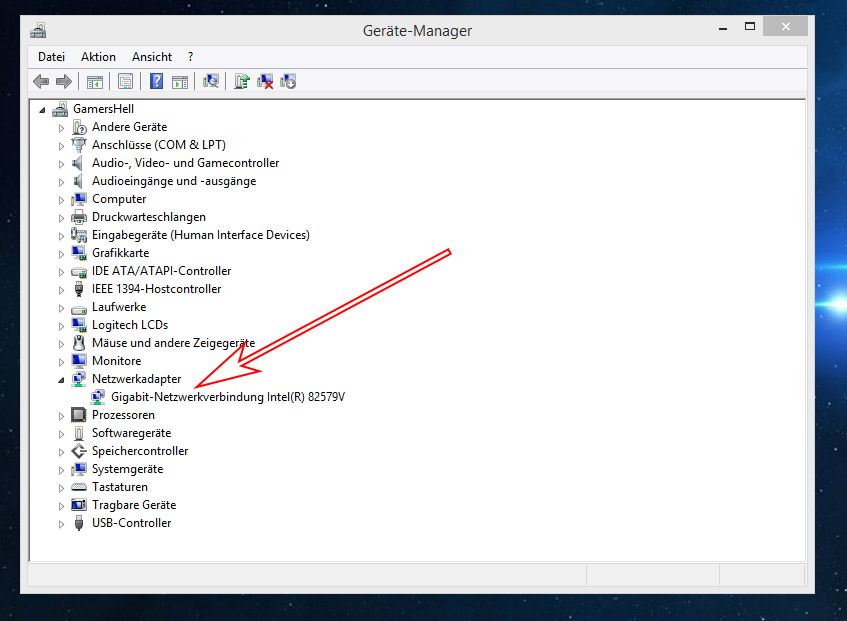The height and width of the screenshot is (621, 847).
Task: Click the forward arrow toolbar button
Action: pyautogui.click(x=64, y=81)
